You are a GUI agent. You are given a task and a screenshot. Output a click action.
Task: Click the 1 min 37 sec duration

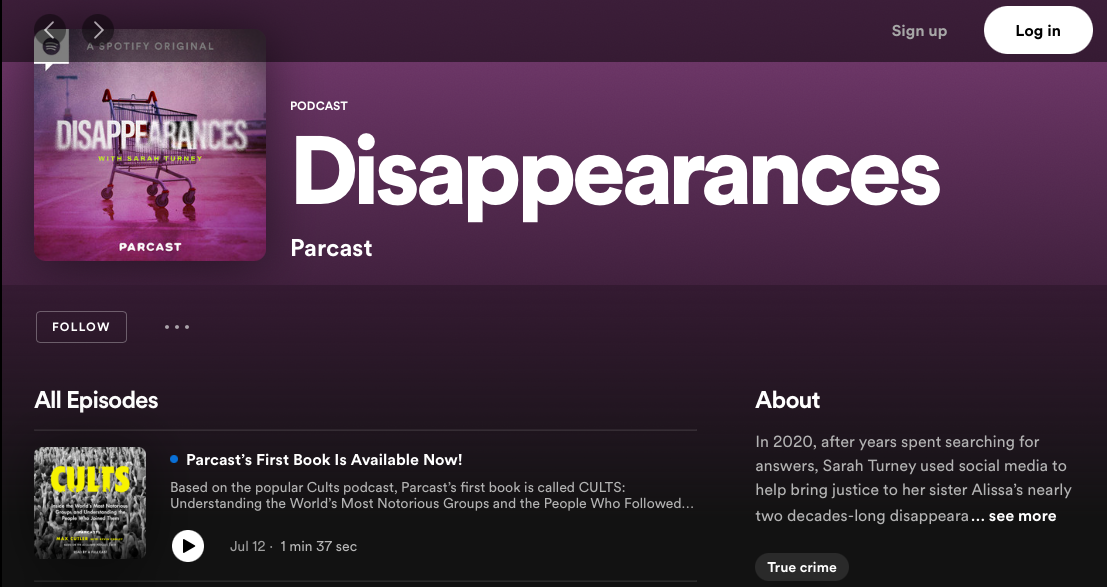(x=318, y=546)
